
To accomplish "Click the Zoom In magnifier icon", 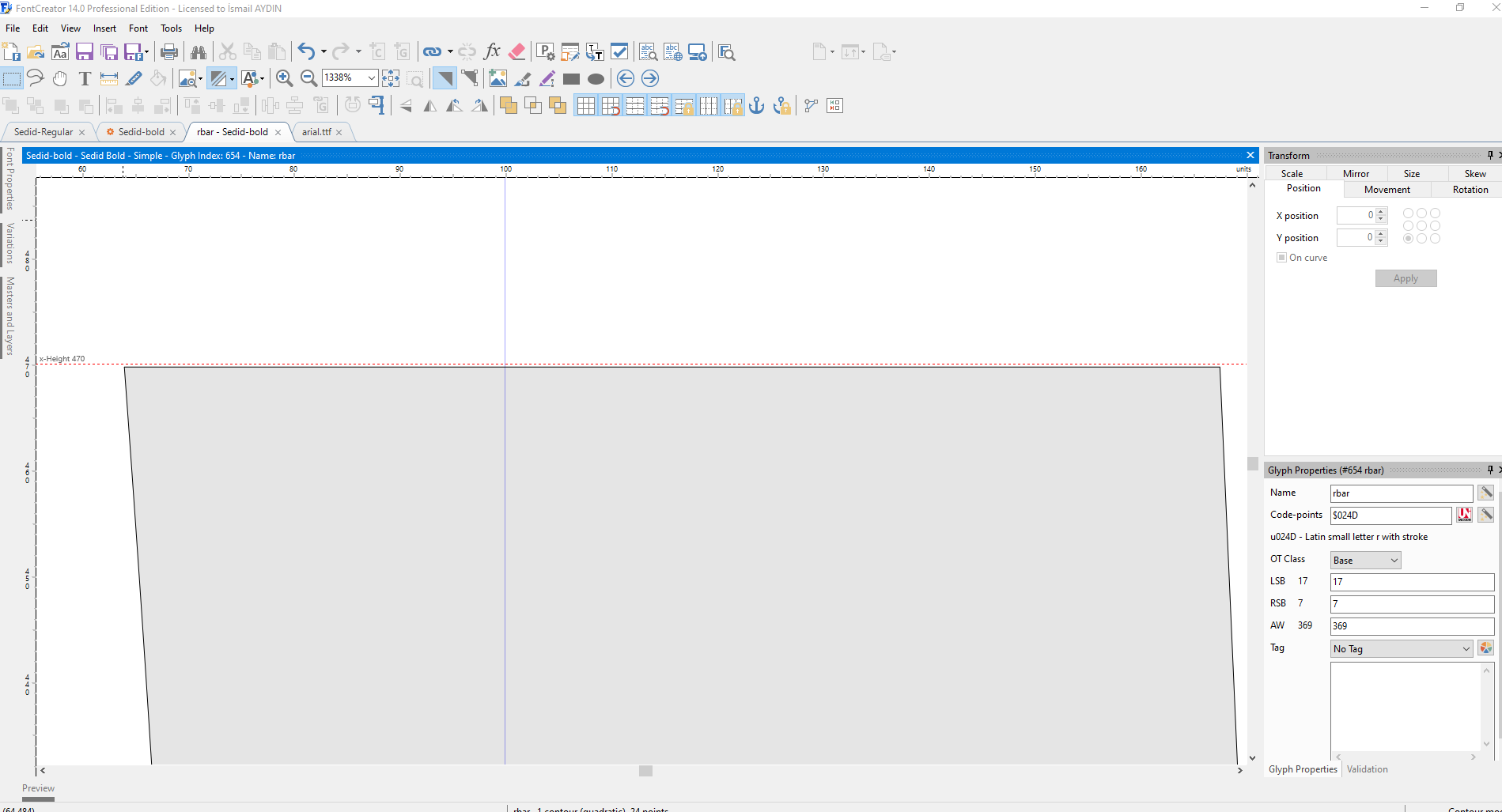I will (284, 78).
